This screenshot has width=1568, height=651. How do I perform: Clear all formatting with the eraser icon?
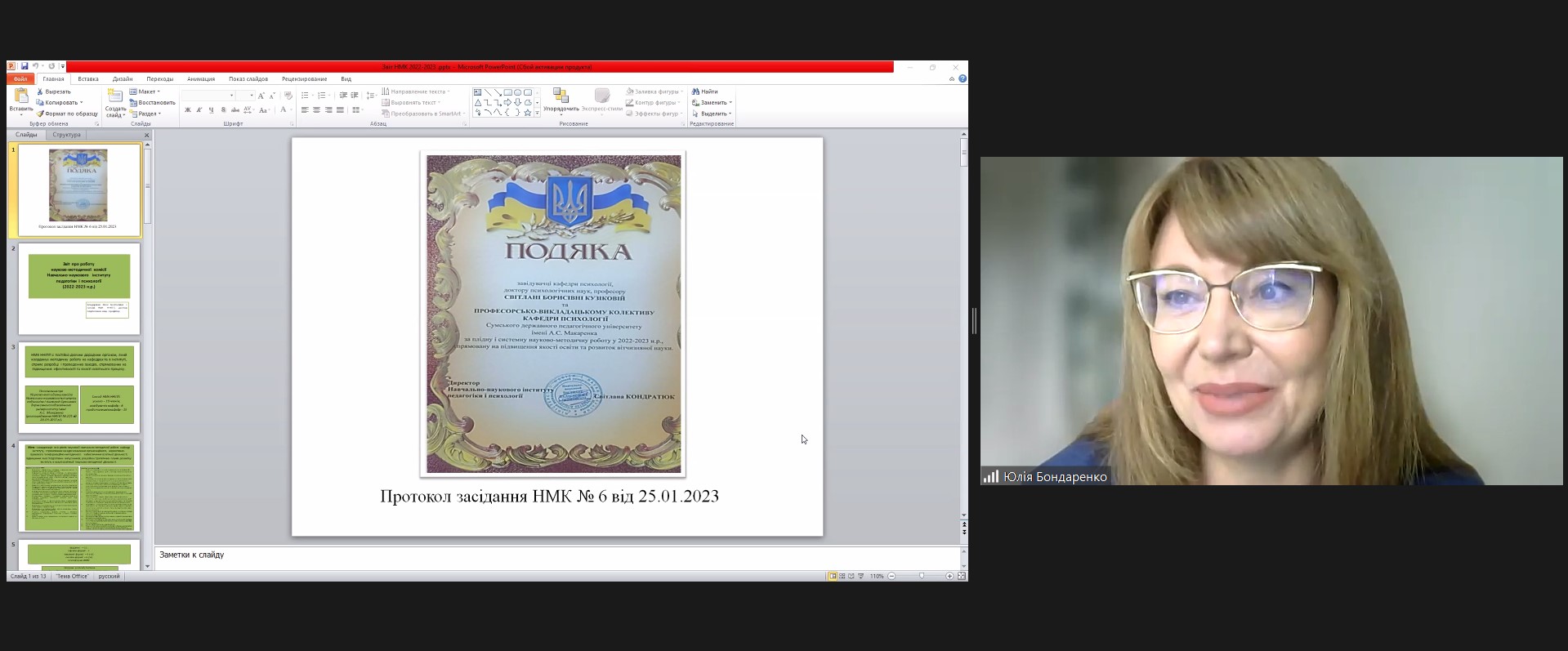pos(288,96)
